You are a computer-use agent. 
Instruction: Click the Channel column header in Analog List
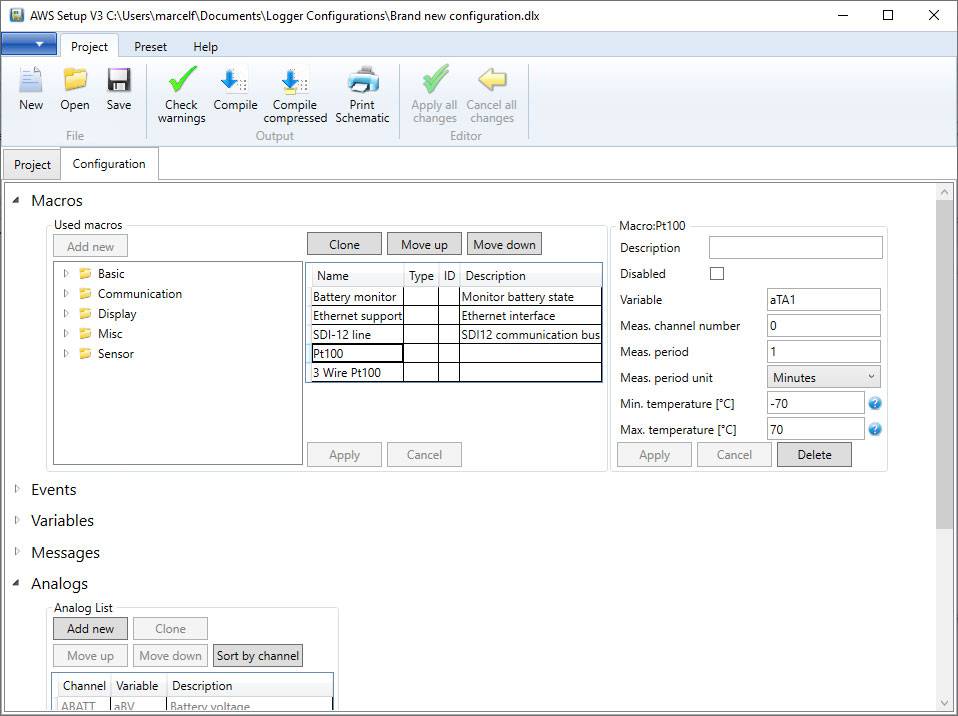point(84,685)
